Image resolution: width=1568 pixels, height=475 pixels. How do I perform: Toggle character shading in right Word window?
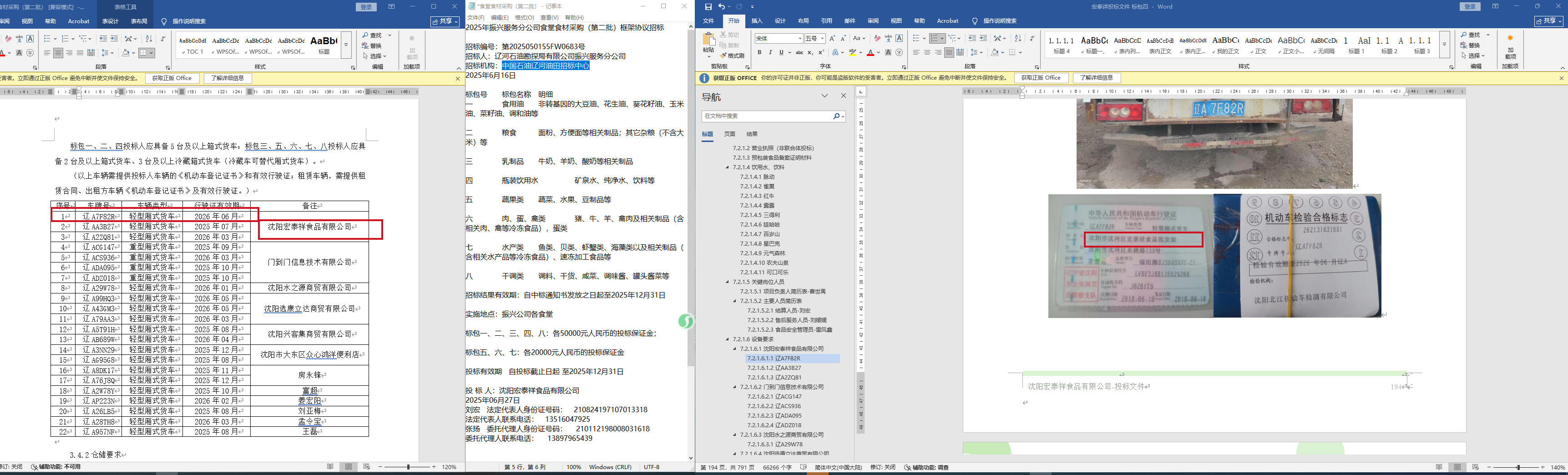click(x=888, y=53)
